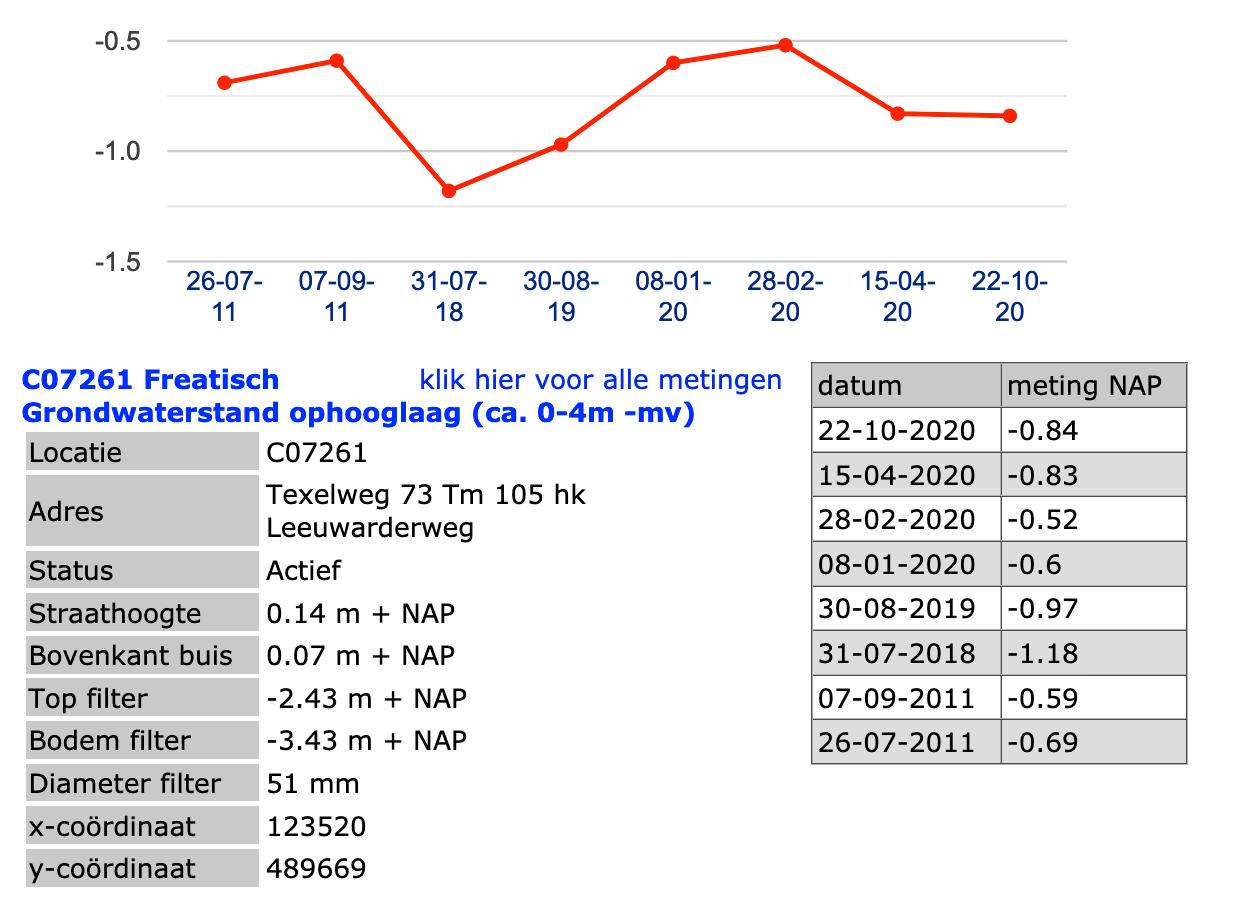Click y-axis label -1.5
The height and width of the screenshot is (920, 1234).
coord(117,262)
